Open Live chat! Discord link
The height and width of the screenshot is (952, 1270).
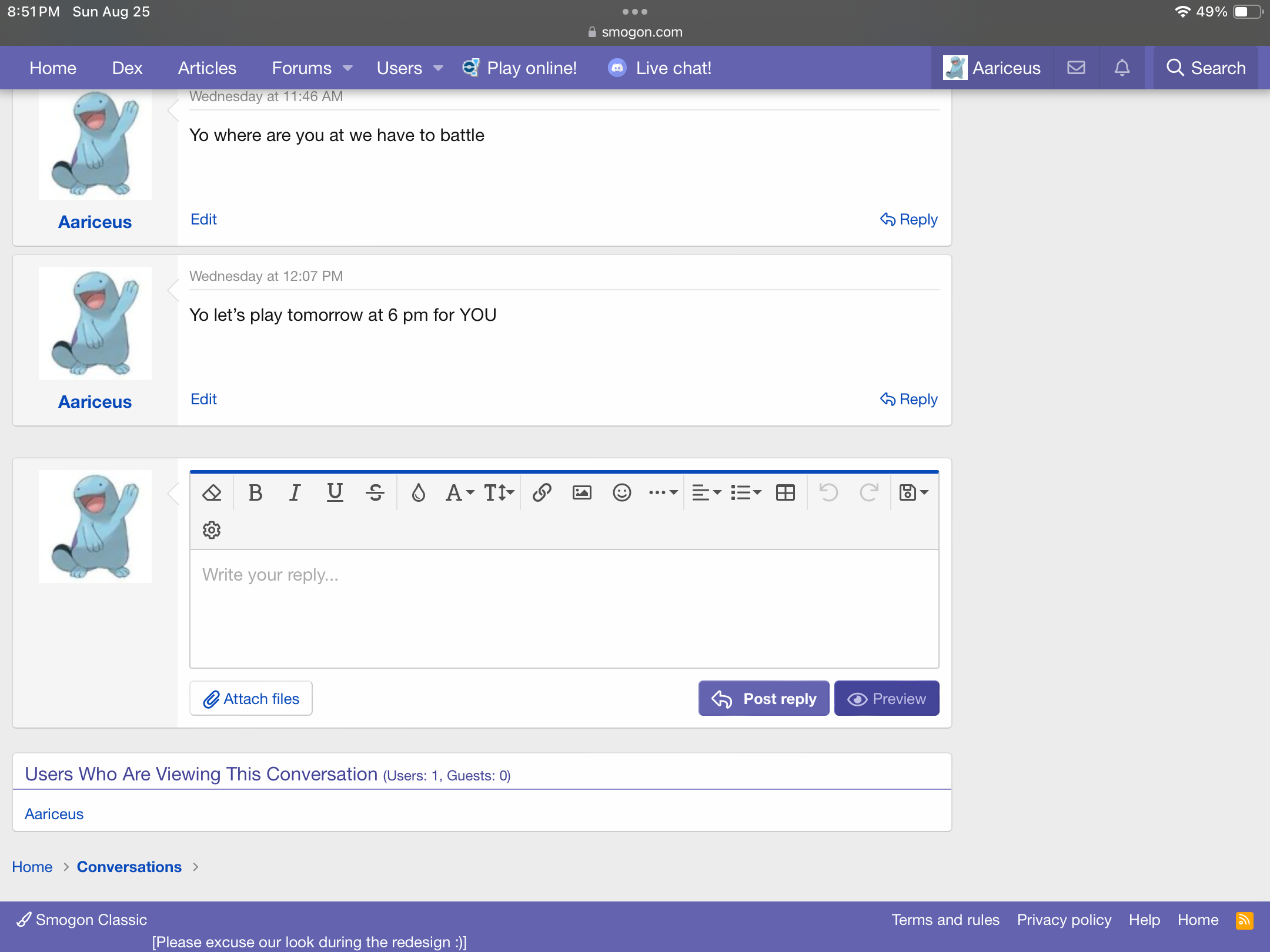click(660, 68)
